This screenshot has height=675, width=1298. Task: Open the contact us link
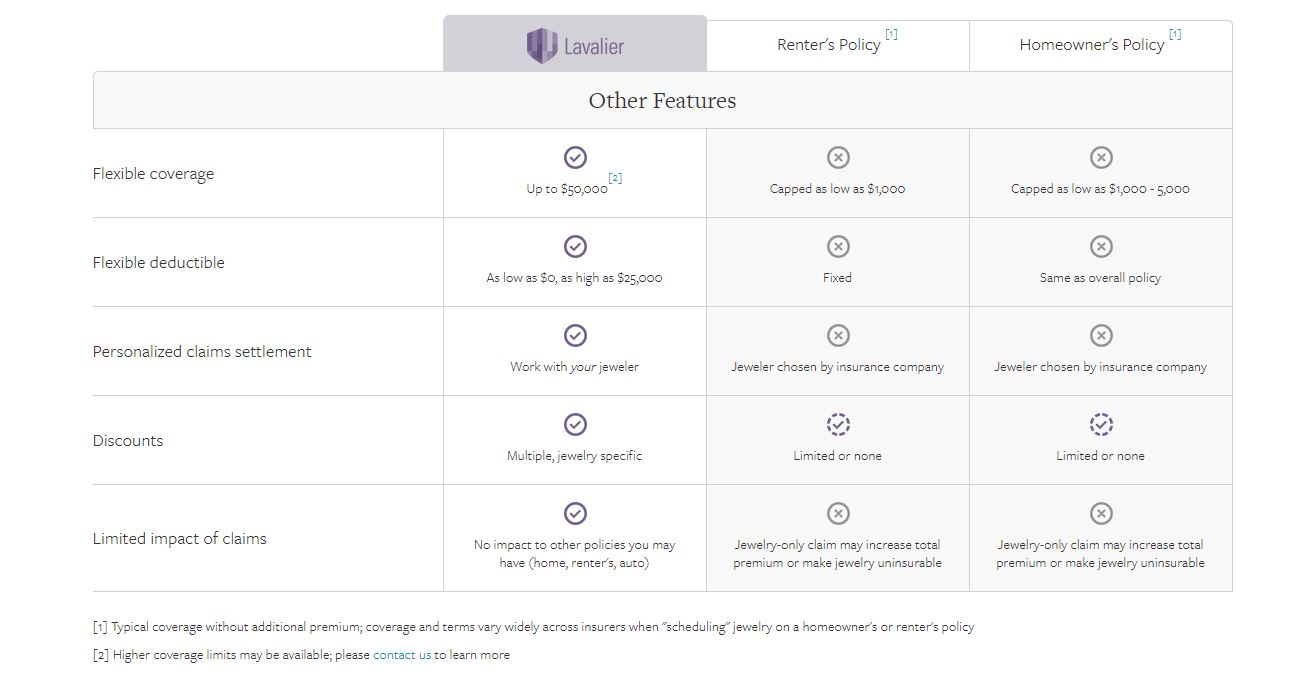pyautogui.click(x=402, y=655)
